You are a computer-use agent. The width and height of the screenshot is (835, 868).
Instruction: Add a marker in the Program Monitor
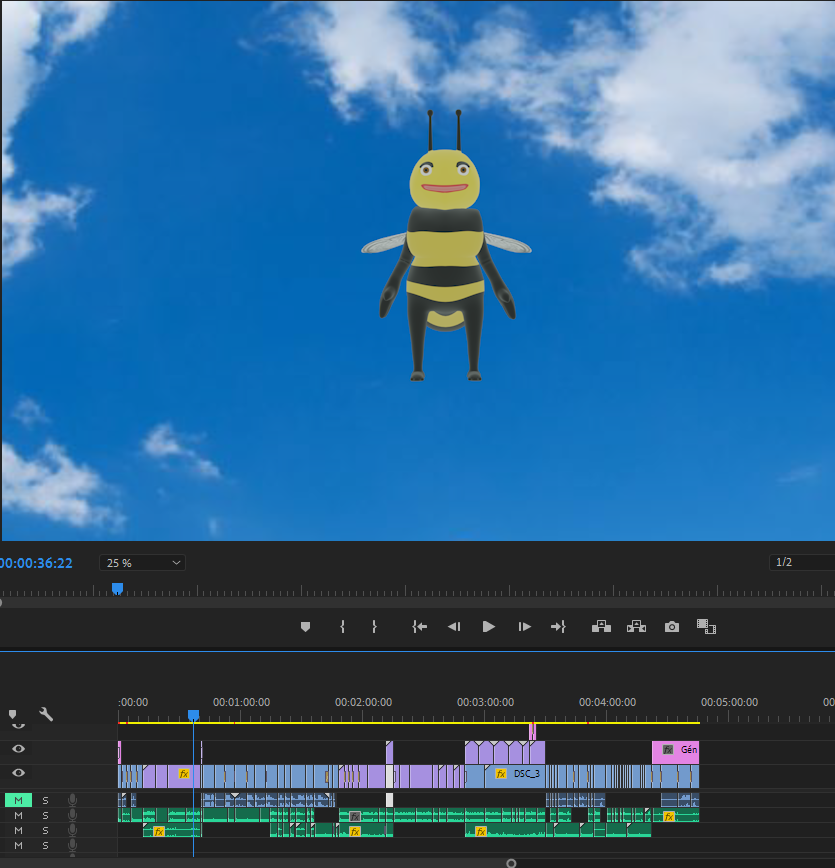point(305,627)
